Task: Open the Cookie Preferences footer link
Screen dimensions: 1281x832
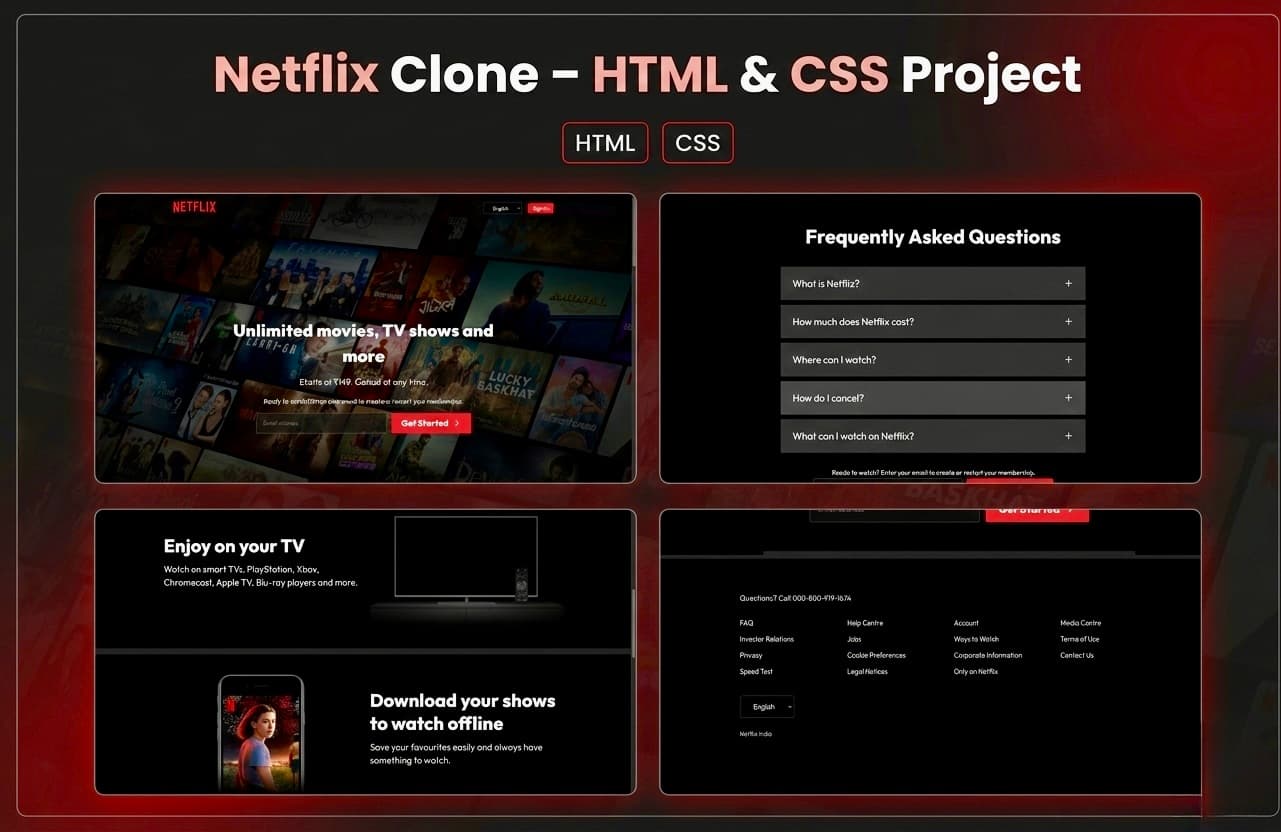Action: 876,655
